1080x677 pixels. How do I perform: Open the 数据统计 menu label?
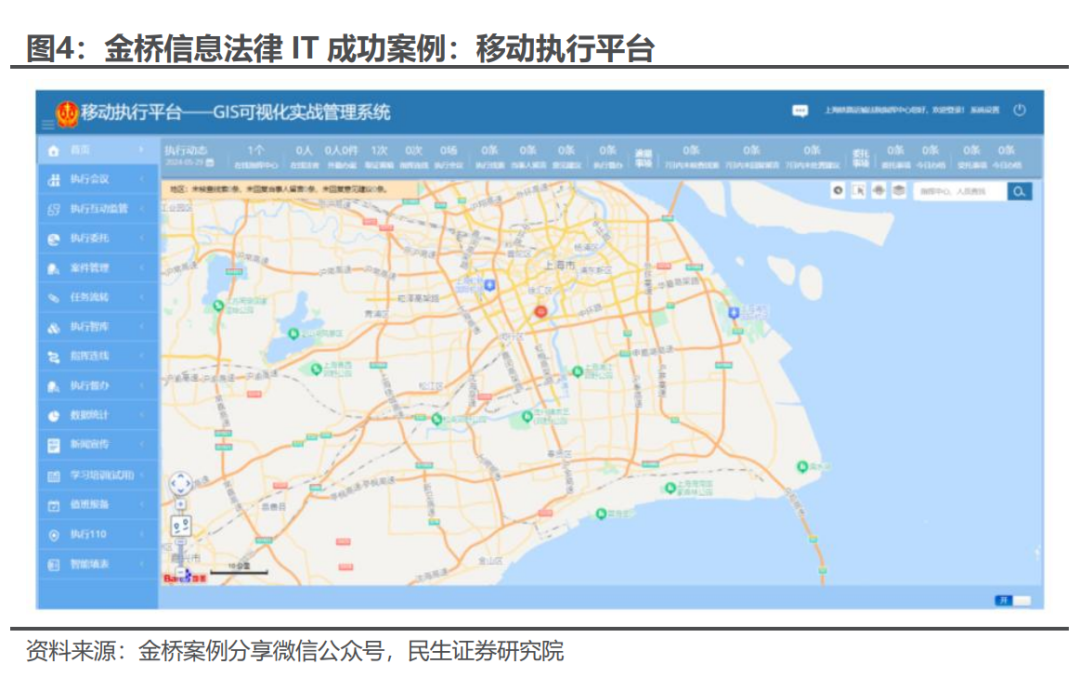(90, 415)
